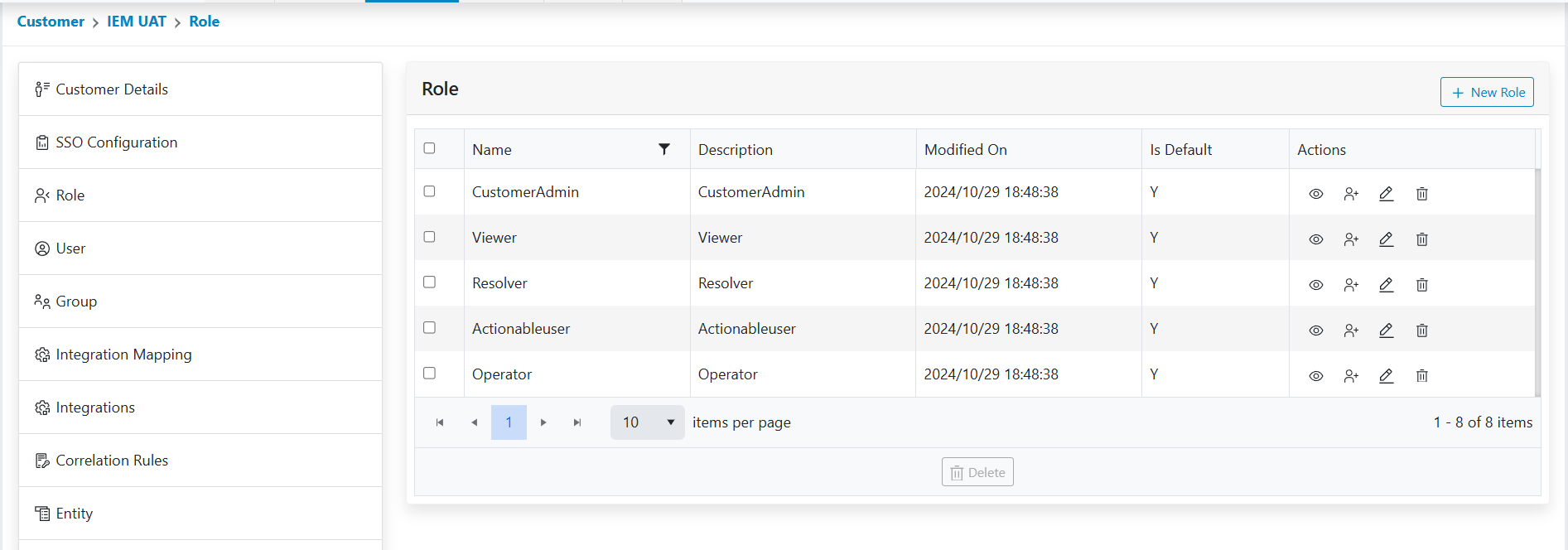Tick the select-all checkbox in the header
The image size is (1568, 550).
click(429, 148)
